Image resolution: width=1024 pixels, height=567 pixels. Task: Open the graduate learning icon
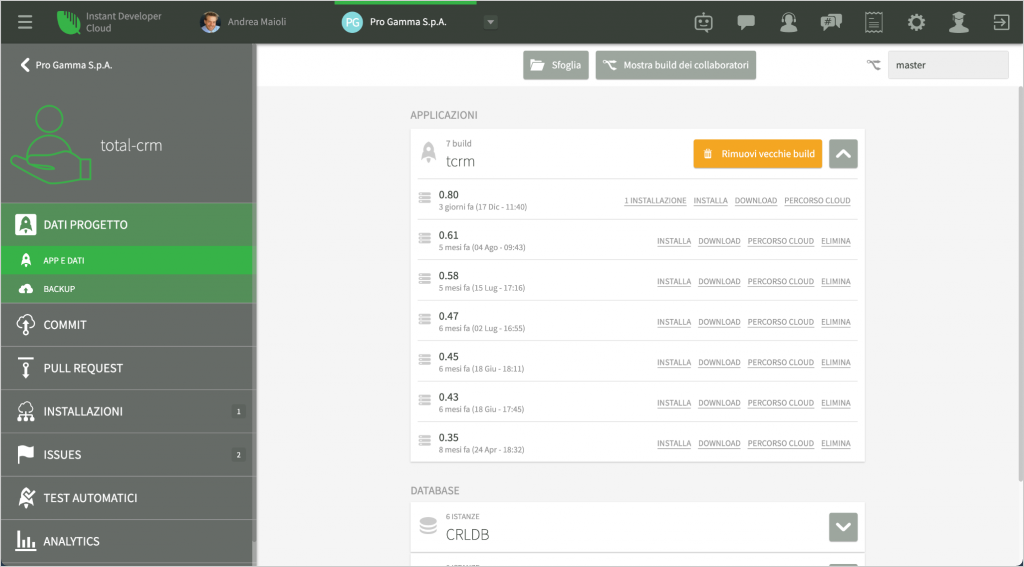pos(959,22)
